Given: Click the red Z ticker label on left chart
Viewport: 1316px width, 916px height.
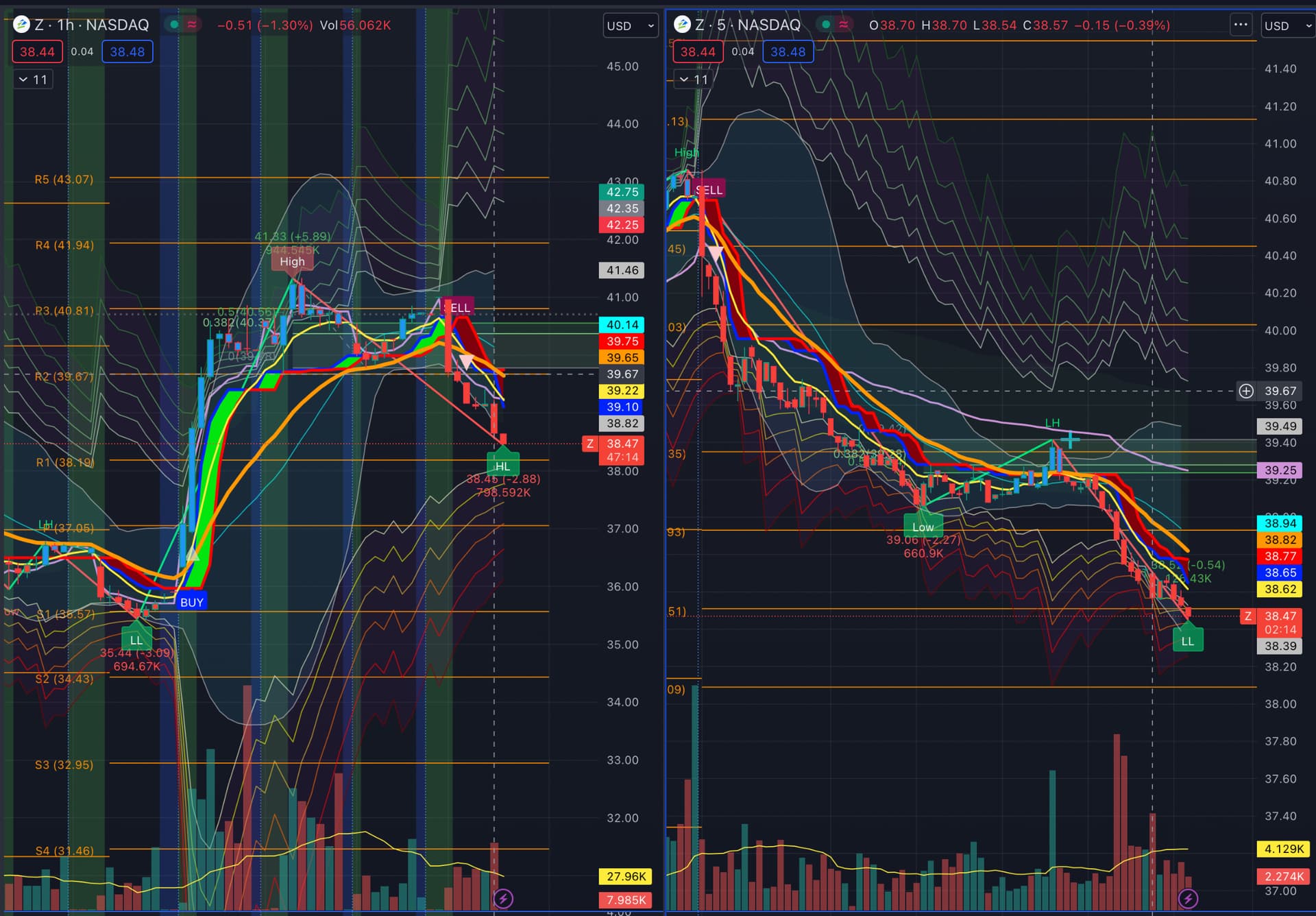Looking at the screenshot, I should pos(589,444).
